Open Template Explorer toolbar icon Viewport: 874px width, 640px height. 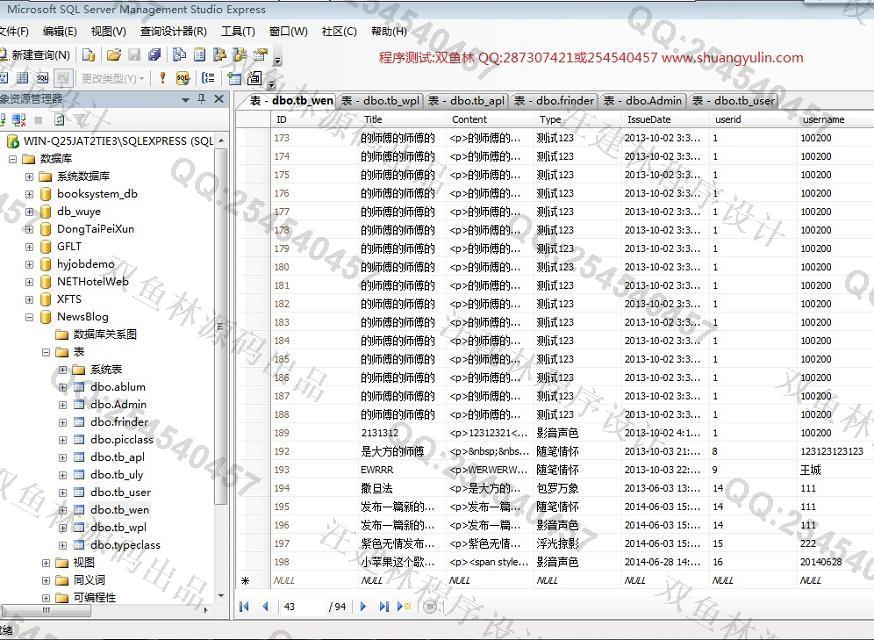pyautogui.click(x=240, y=55)
